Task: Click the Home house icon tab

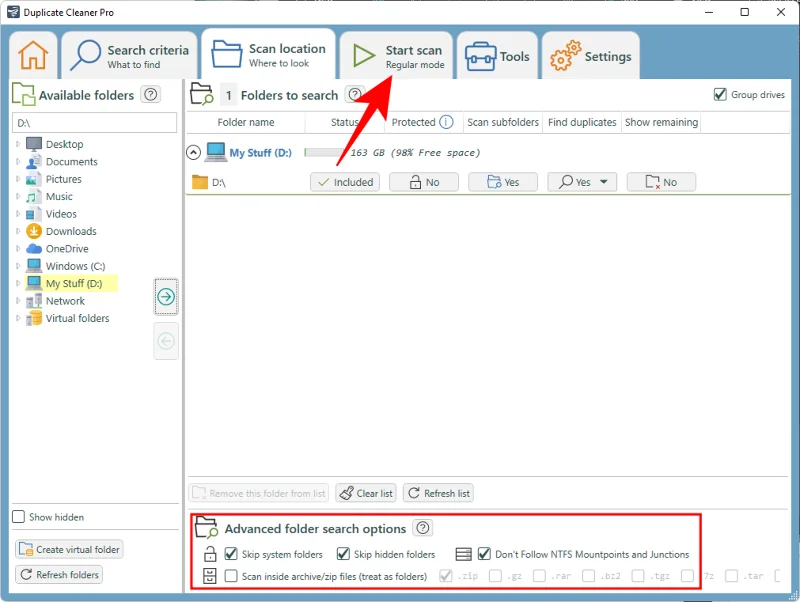Action: [33, 56]
